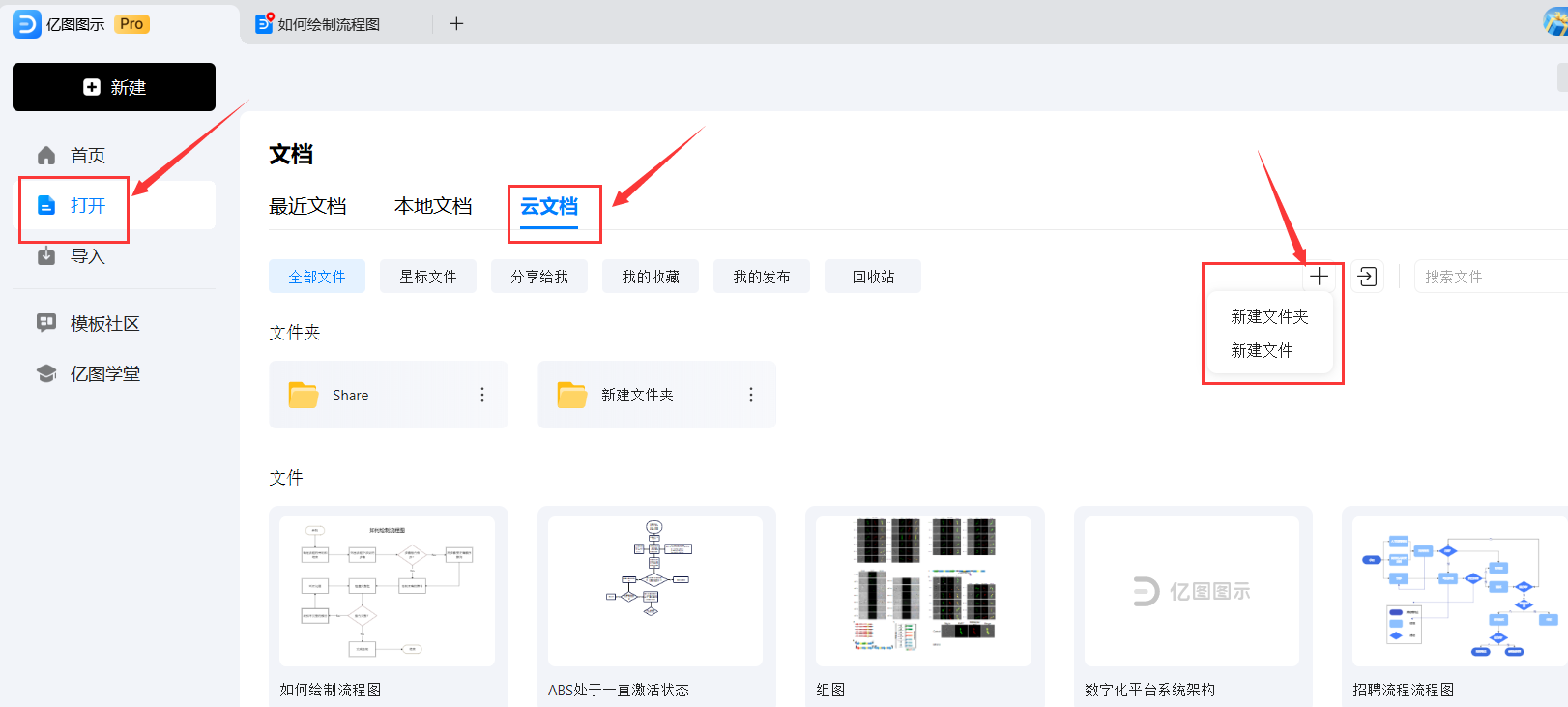This screenshot has height=707, width=1568.
Task: Open a new tab with plus icon
Action: point(456,24)
